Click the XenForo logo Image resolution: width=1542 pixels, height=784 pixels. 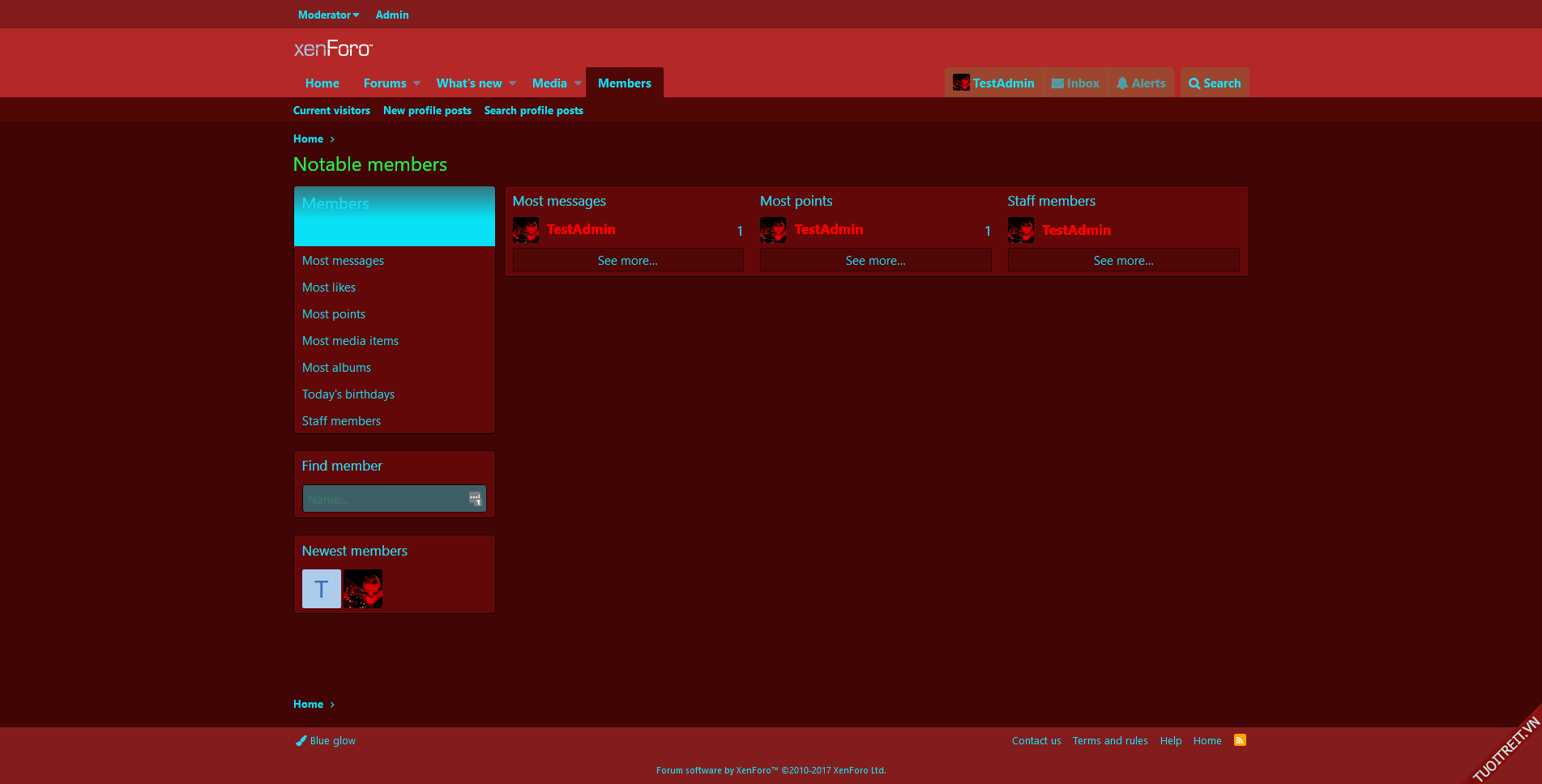coord(333,49)
